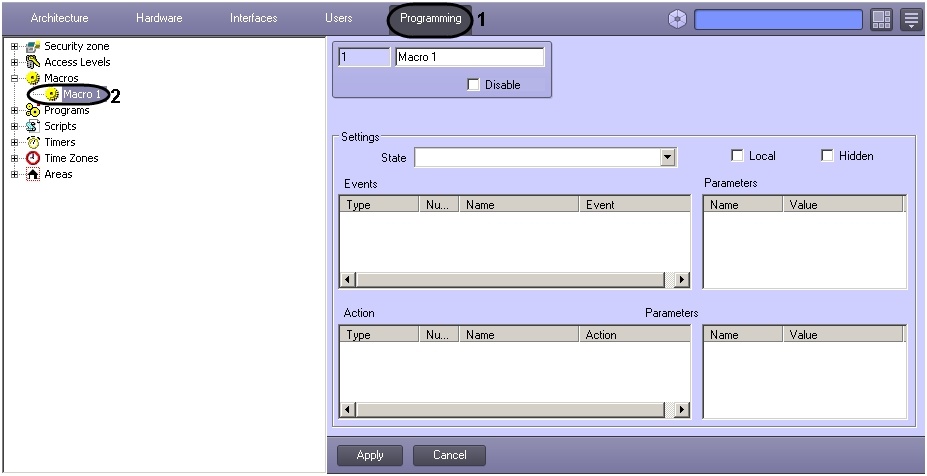Click the Action column header
The height and width of the screenshot is (476, 927).
(x=634, y=335)
